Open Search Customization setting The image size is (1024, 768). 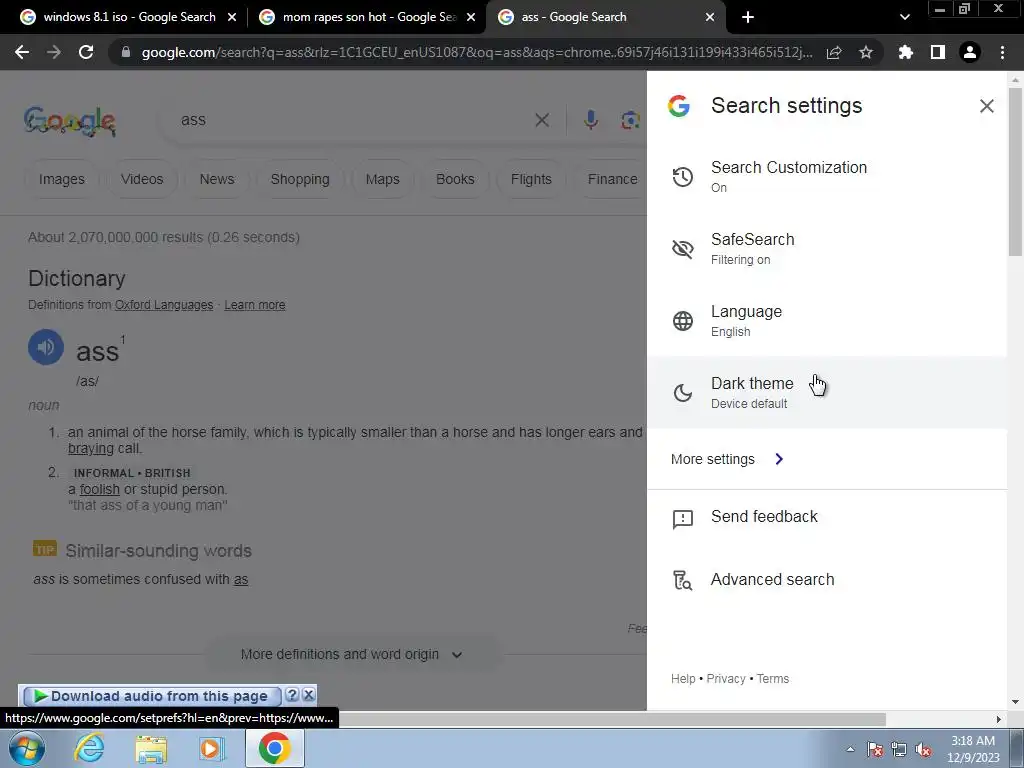tap(827, 176)
